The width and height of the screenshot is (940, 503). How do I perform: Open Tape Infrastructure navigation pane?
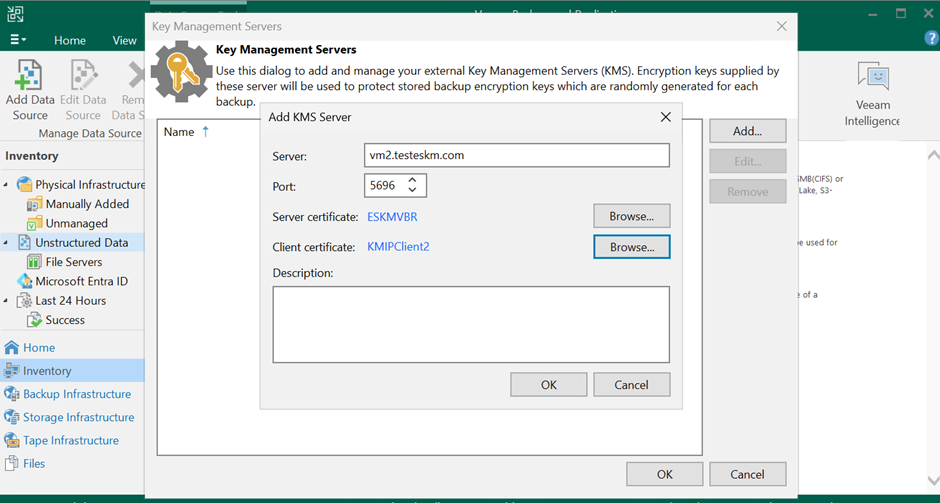click(x=72, y=440)
